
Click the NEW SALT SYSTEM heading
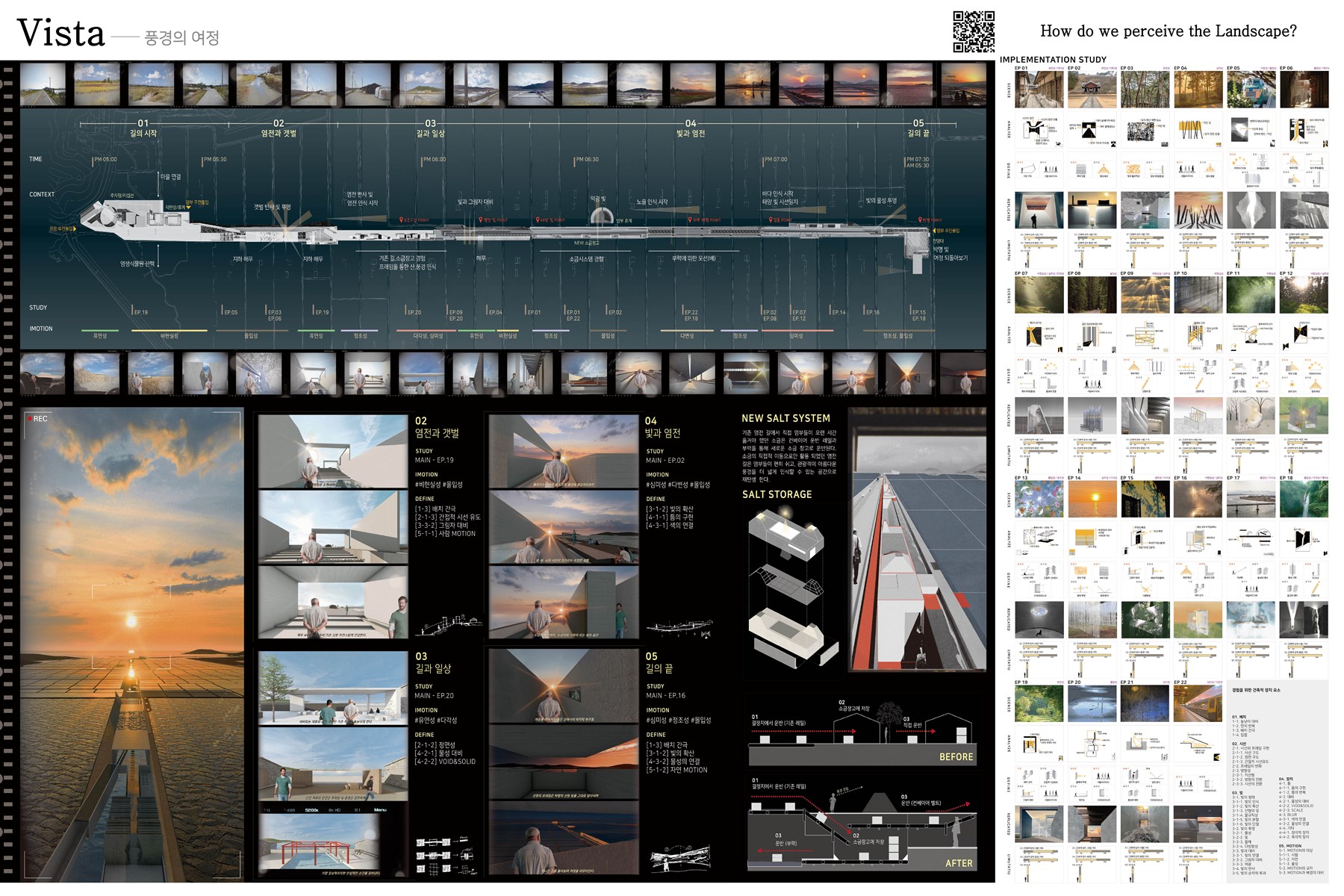pos(785,419)
